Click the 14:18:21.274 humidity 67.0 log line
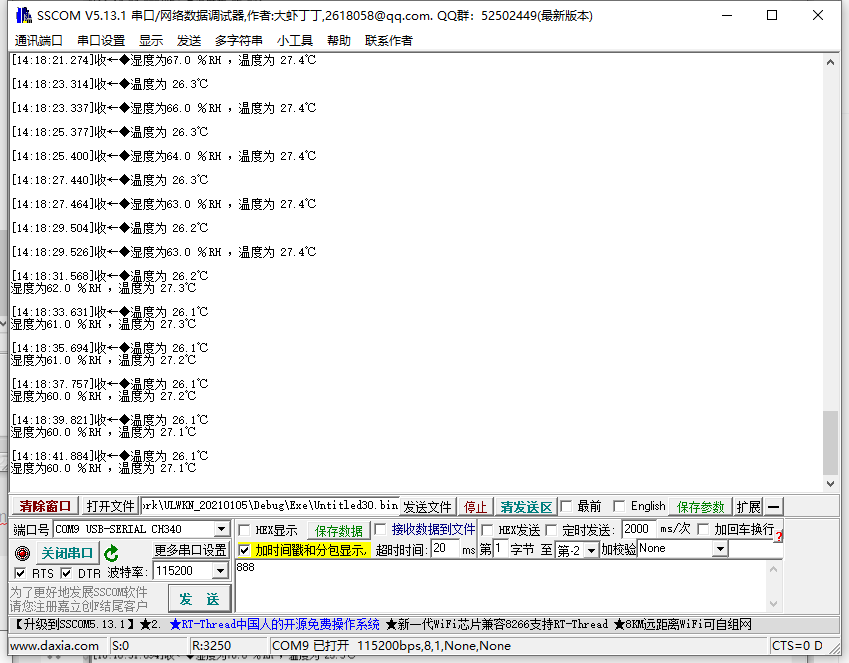The width and height of the screenshot is (849, 663). point(164,60)
